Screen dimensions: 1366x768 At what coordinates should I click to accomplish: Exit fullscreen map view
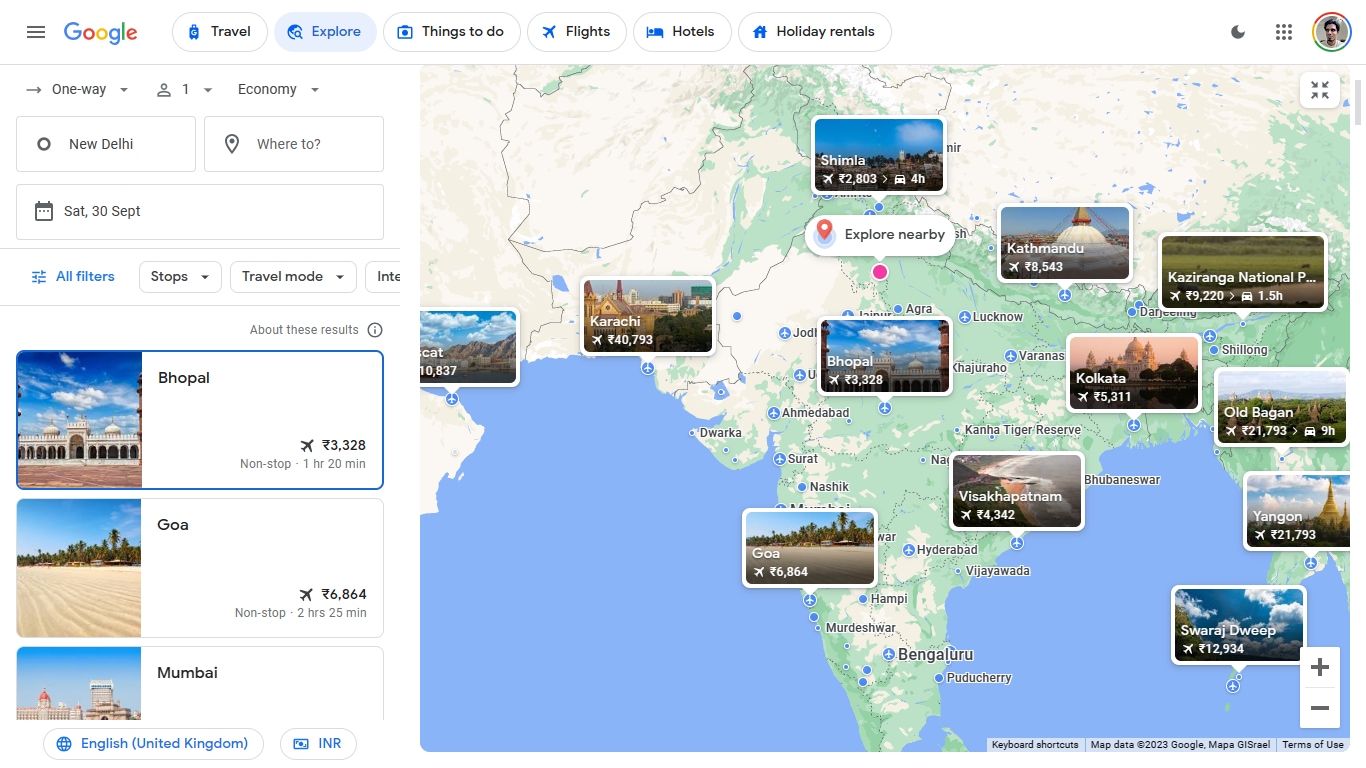pos(1320,90)
